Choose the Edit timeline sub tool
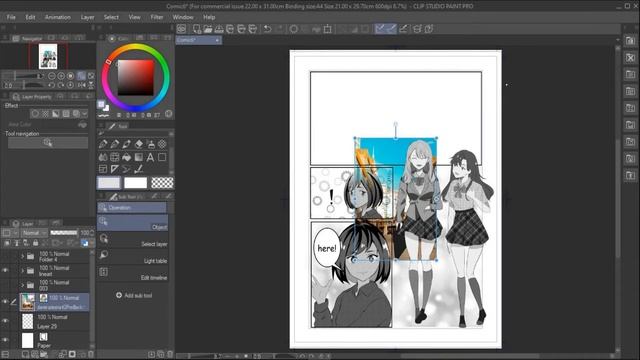This screenshot has width=640, height=360. [x=133, y=274]
